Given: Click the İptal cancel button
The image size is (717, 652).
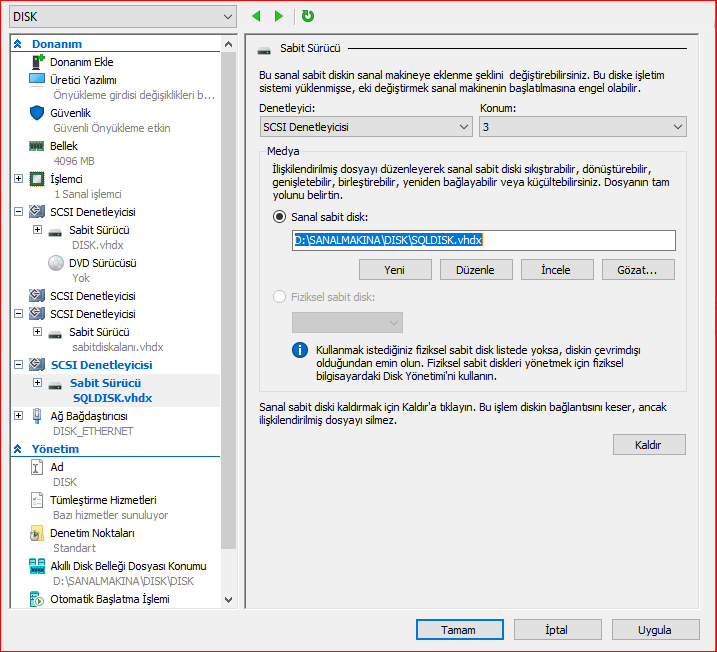Looking at the screenshot, I should pyautogui.click(x=557, y=630).
